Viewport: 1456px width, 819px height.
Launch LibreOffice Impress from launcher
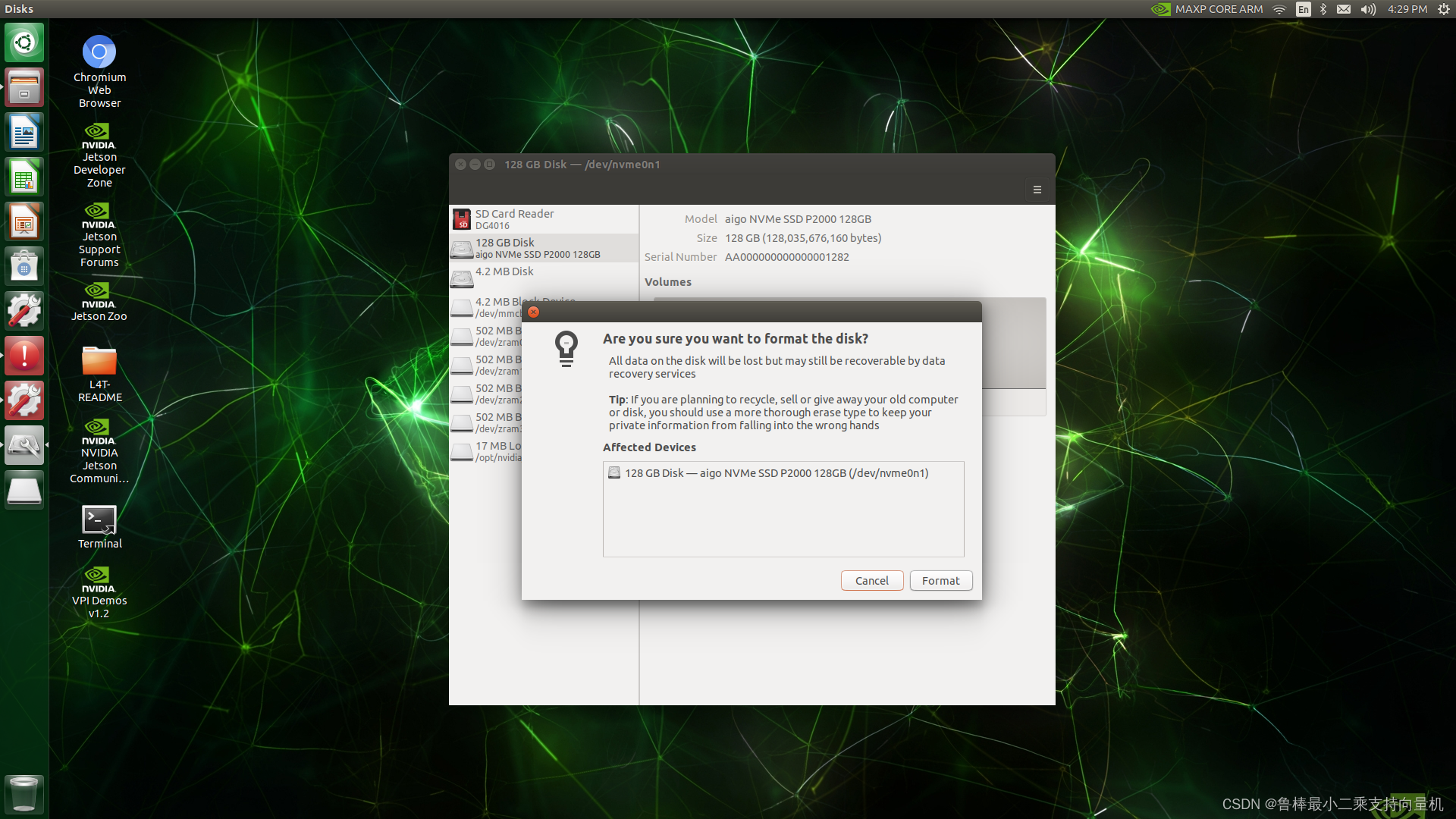[x=24, y=221]
